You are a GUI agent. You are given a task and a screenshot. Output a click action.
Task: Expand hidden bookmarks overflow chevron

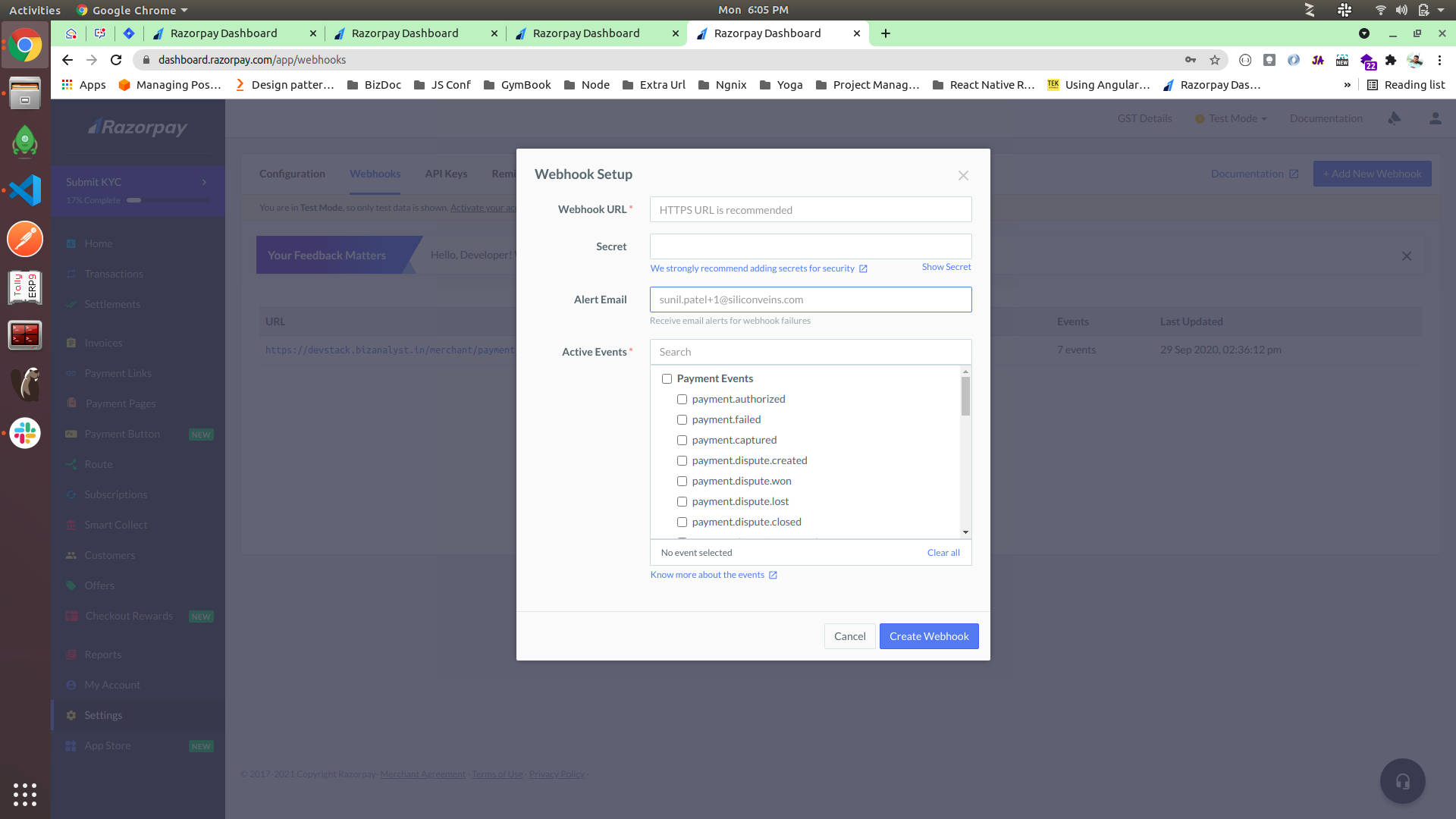coord(1347,85)
